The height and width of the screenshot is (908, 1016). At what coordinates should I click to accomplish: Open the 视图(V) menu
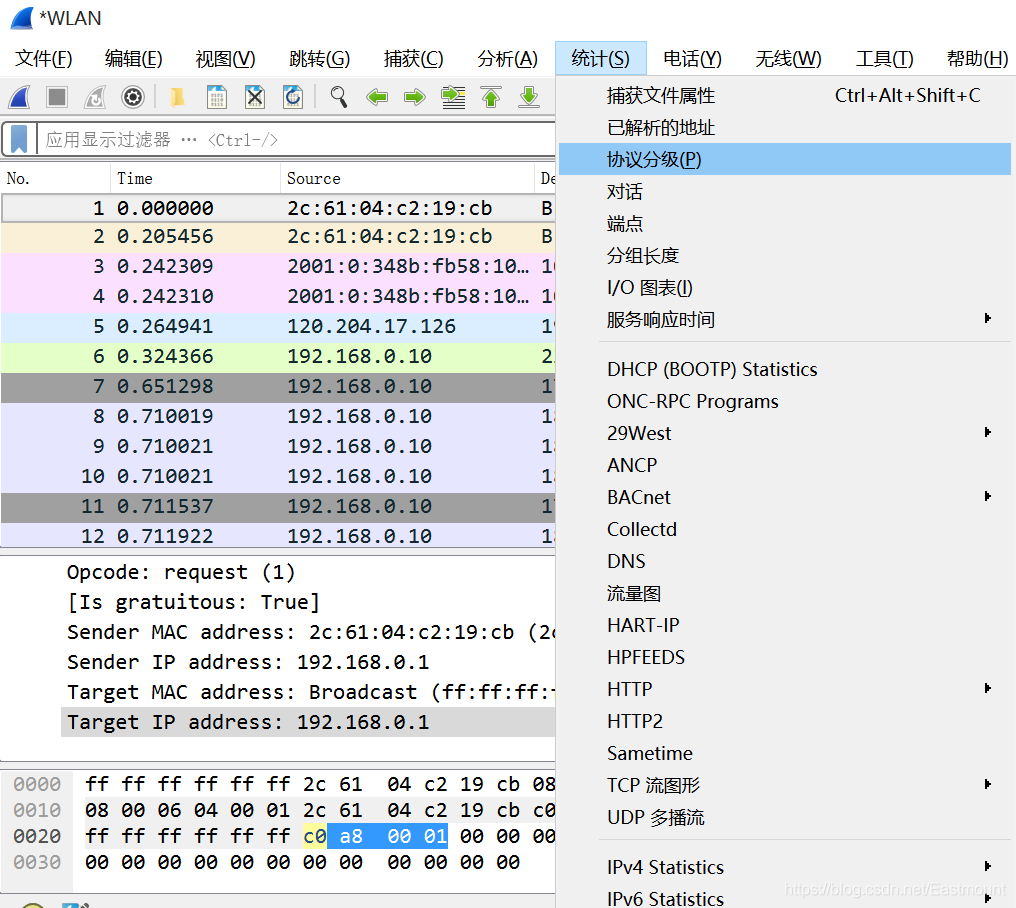tap(225, 59)
